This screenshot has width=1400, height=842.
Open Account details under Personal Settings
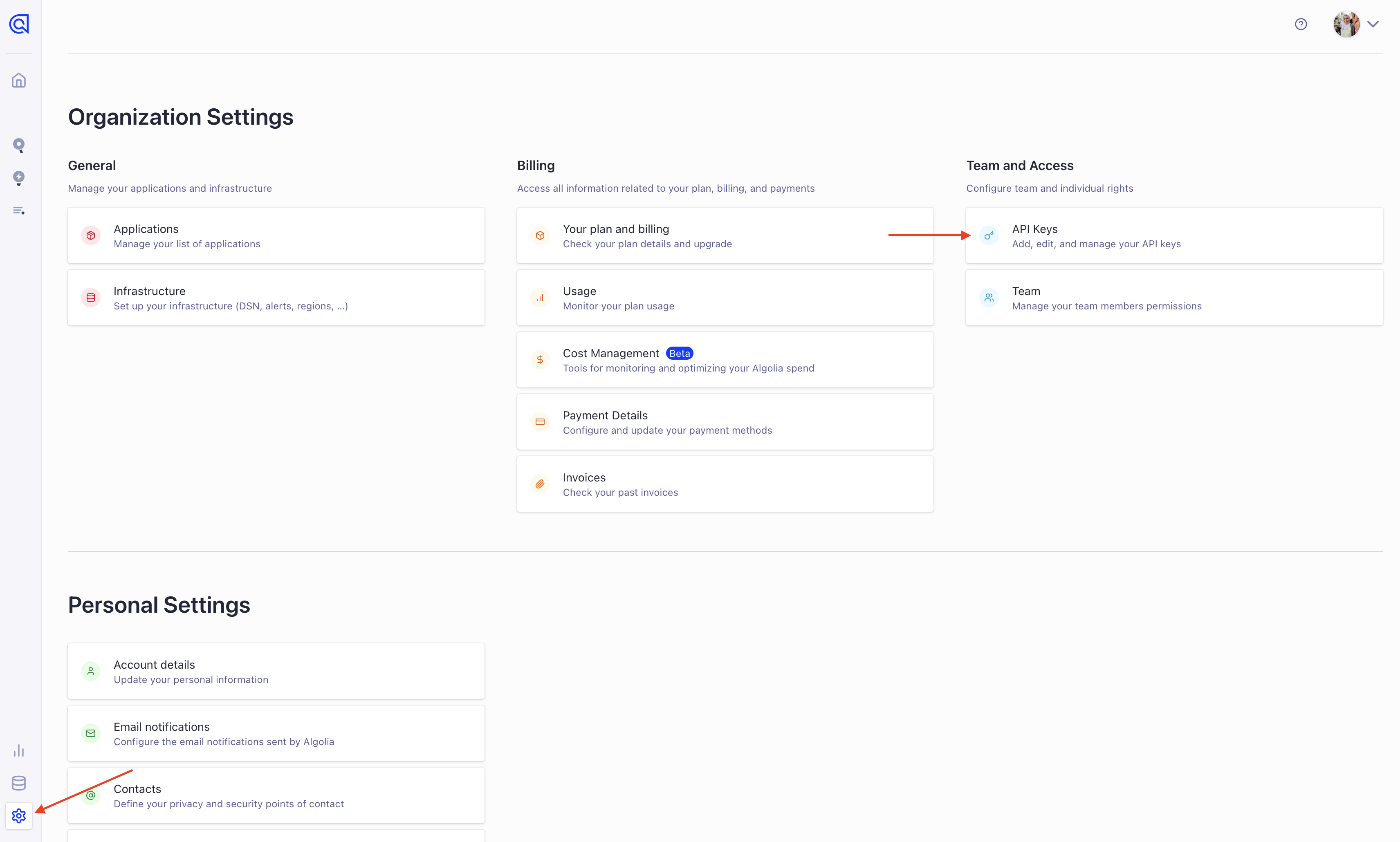[x=276, y=671]
